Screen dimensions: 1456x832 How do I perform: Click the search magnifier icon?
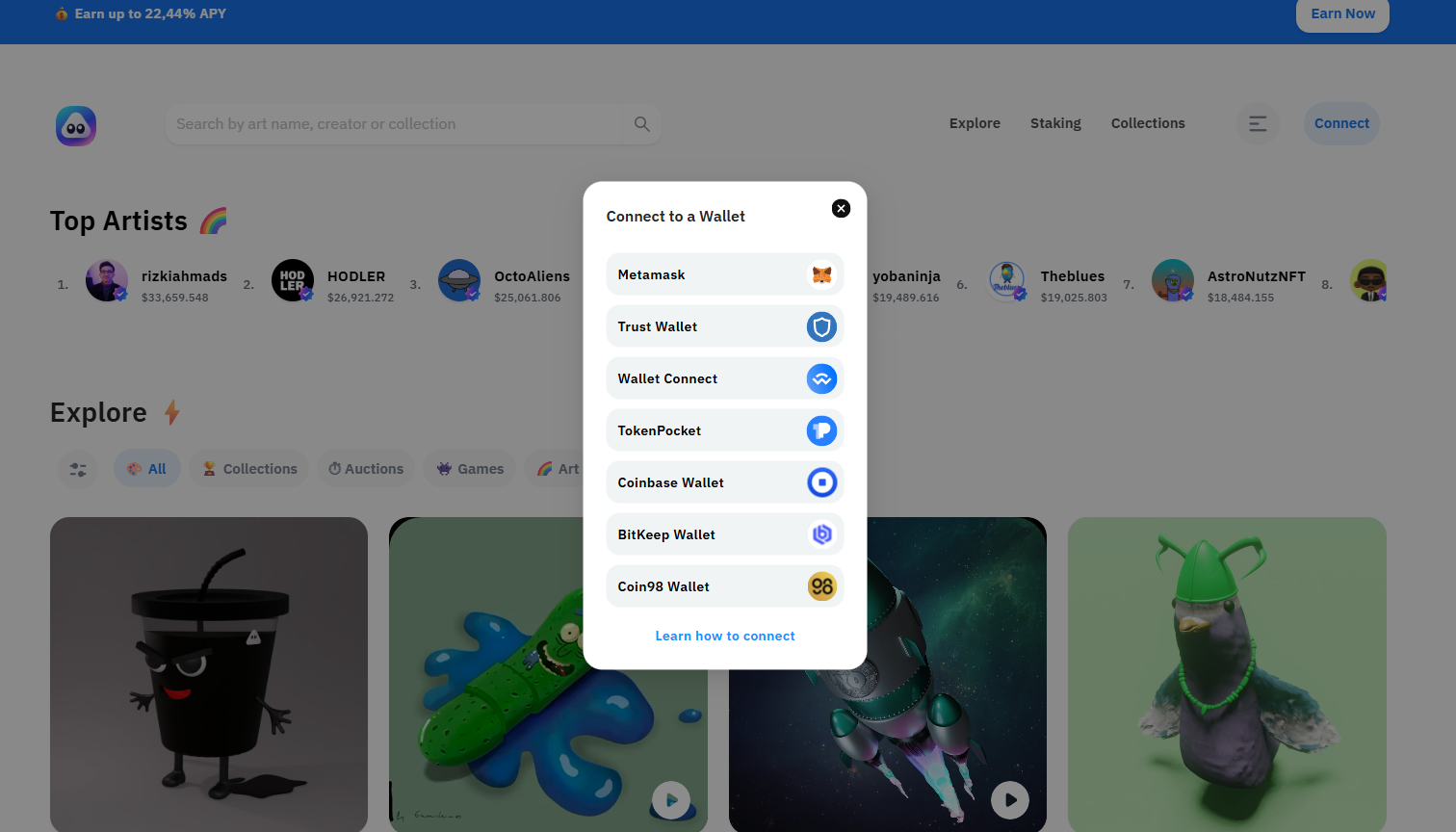[x=640, y=124]
